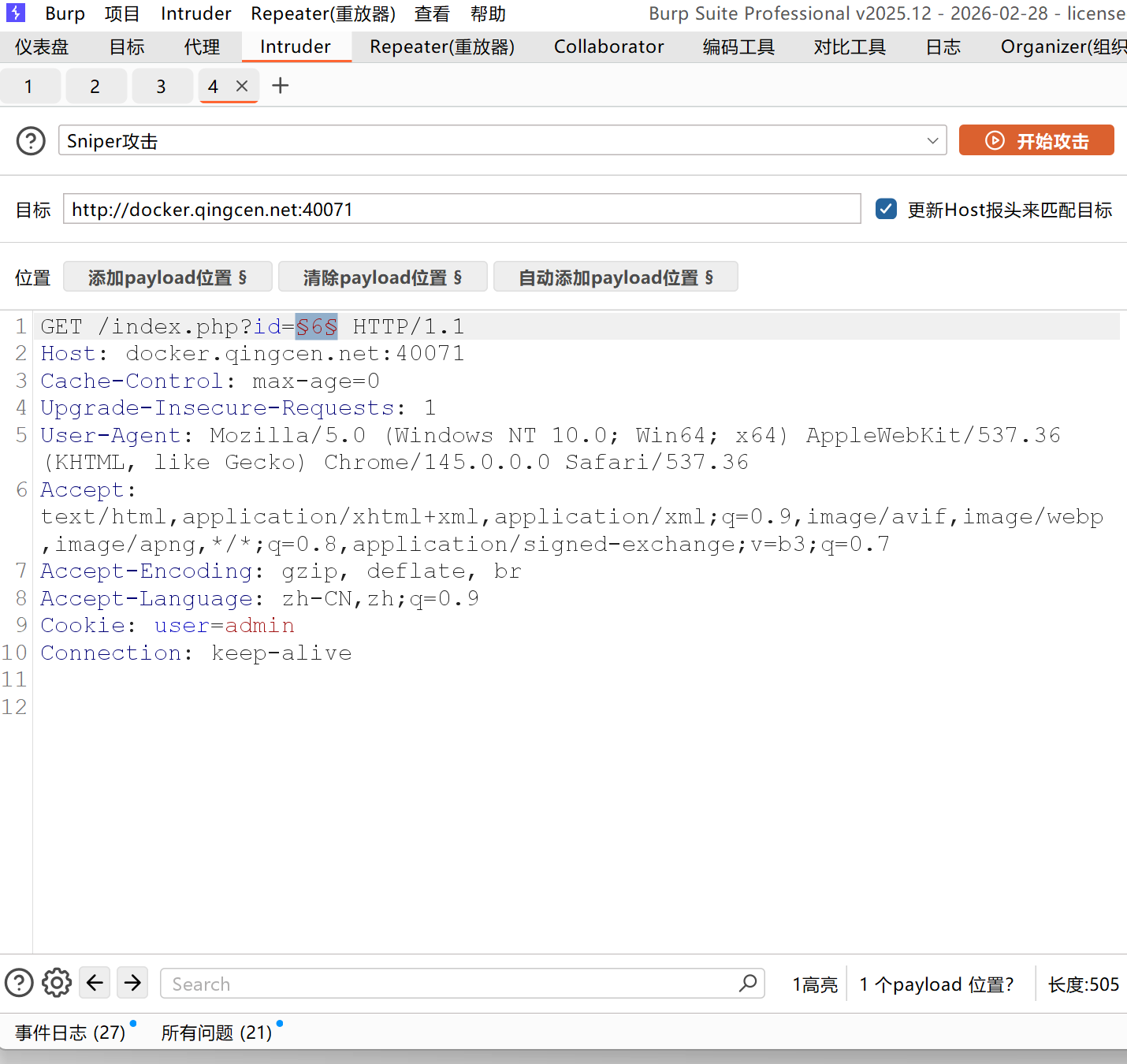
Task: Go to next search match arrow
Action: point(132,983)
